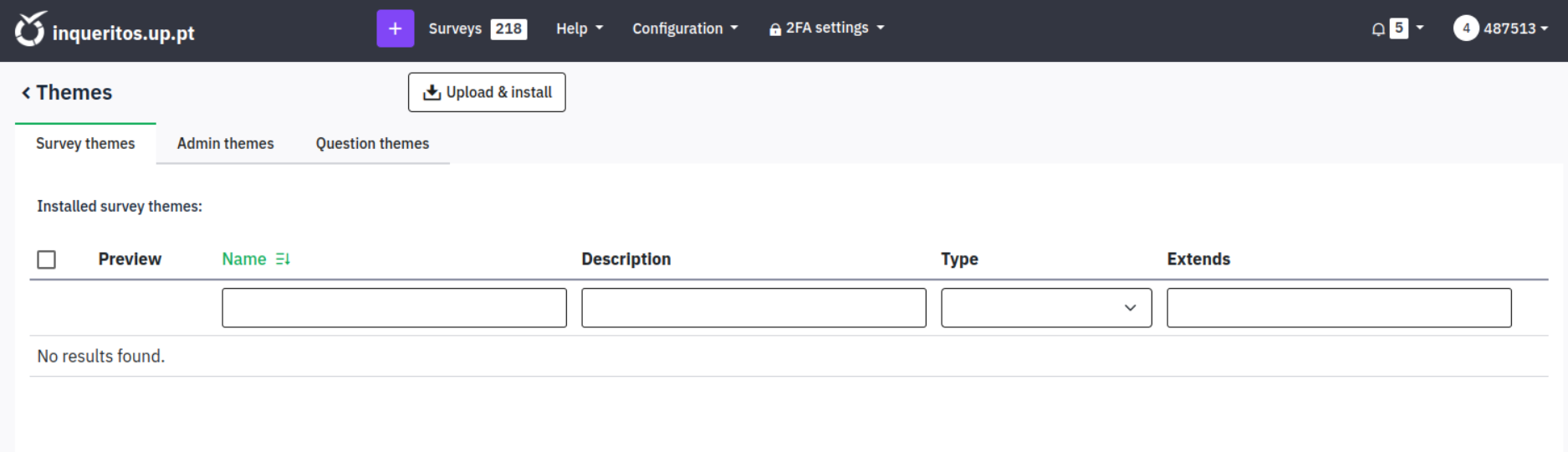Open the Help dropdown menu

tap(579, 28)
